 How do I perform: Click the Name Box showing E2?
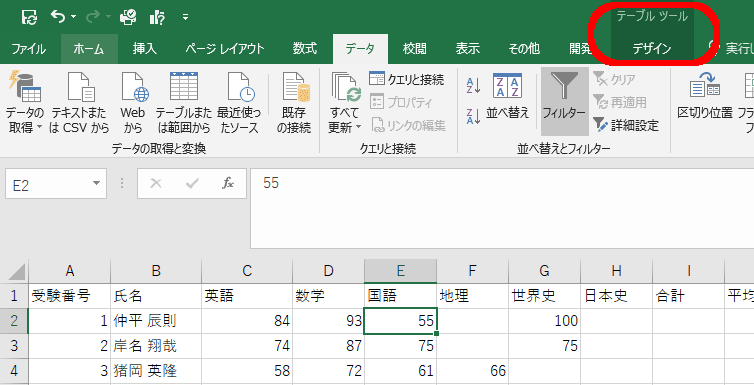(x=48, y=185)
